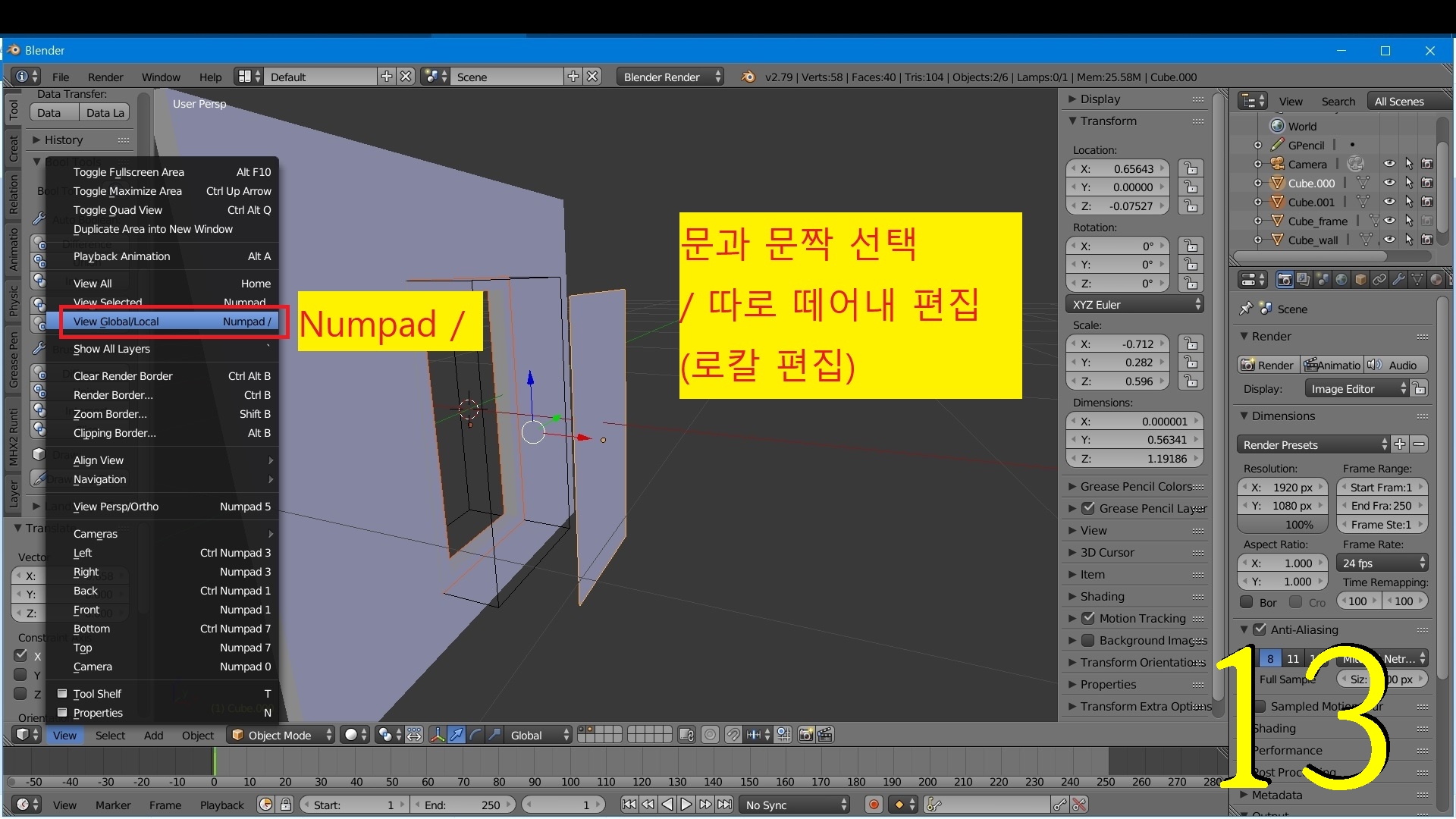Screen dimensions: 1456x819
Task: Click the play animation button in timeline
Action: pos(686,805)
